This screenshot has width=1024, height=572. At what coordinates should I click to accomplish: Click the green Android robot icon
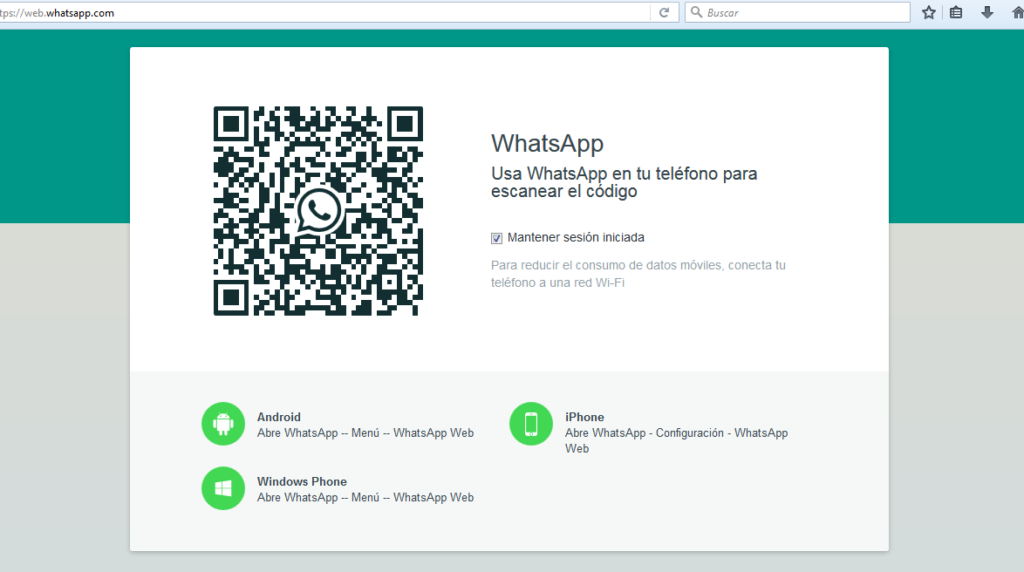coord(223,424)
